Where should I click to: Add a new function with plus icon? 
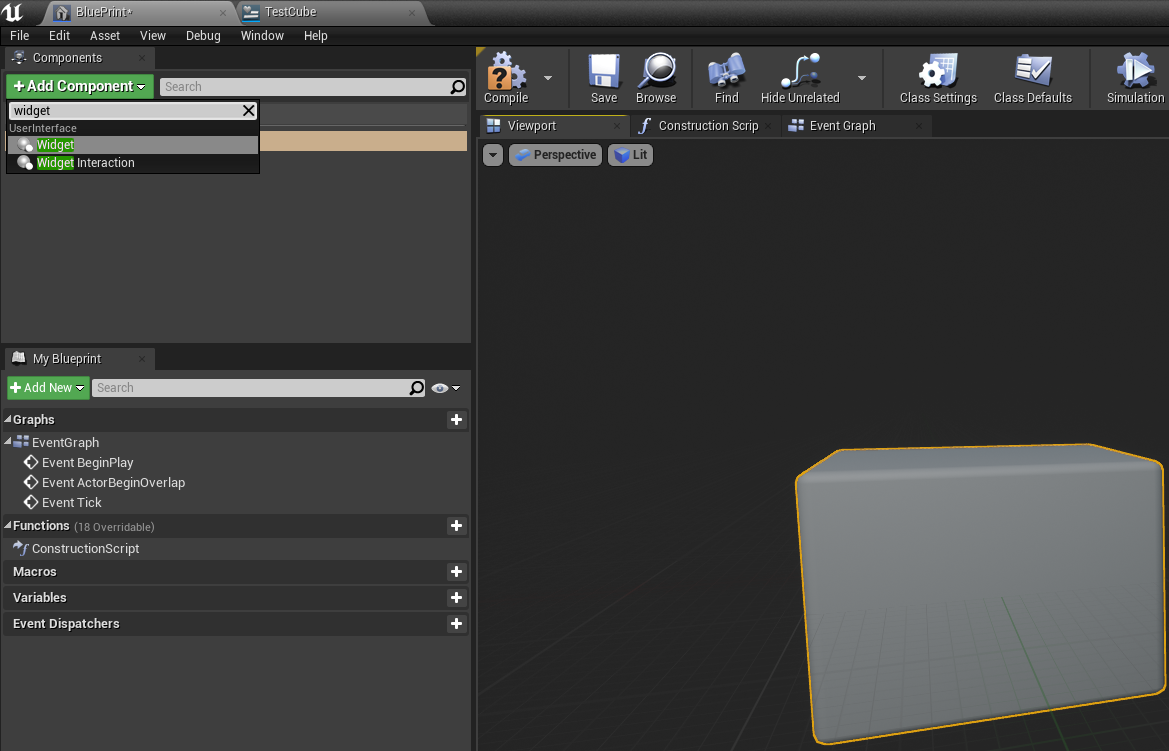point(456,526)
